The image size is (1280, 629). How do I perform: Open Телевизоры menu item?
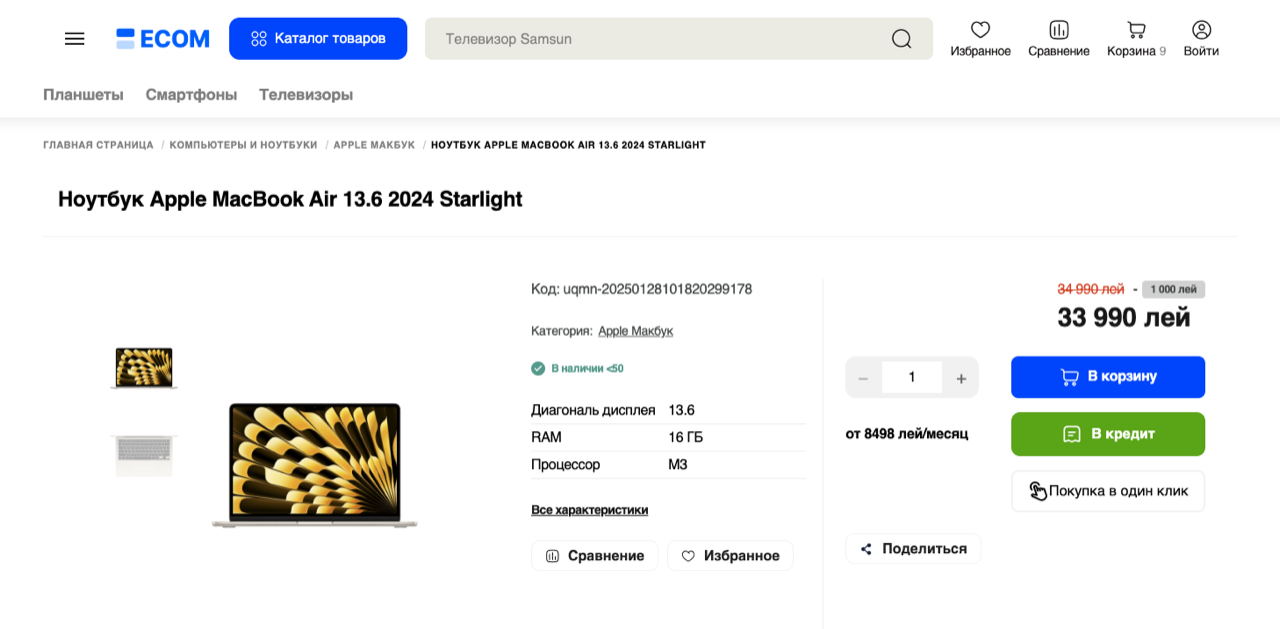tap(306, 95)
